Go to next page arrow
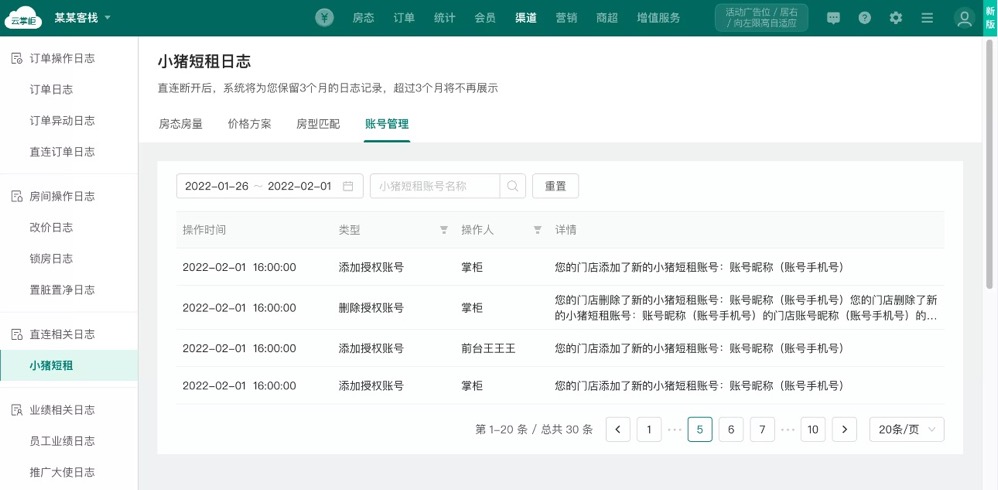Viewport: 998px width, 490px height. click(844, 429)
